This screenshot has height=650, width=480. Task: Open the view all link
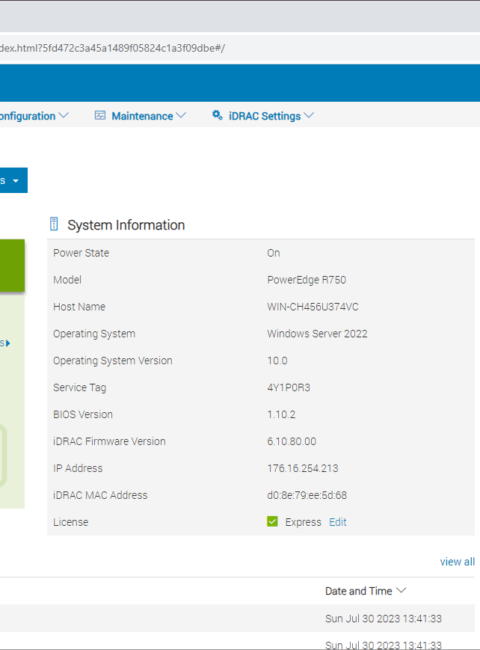point(457,562)
